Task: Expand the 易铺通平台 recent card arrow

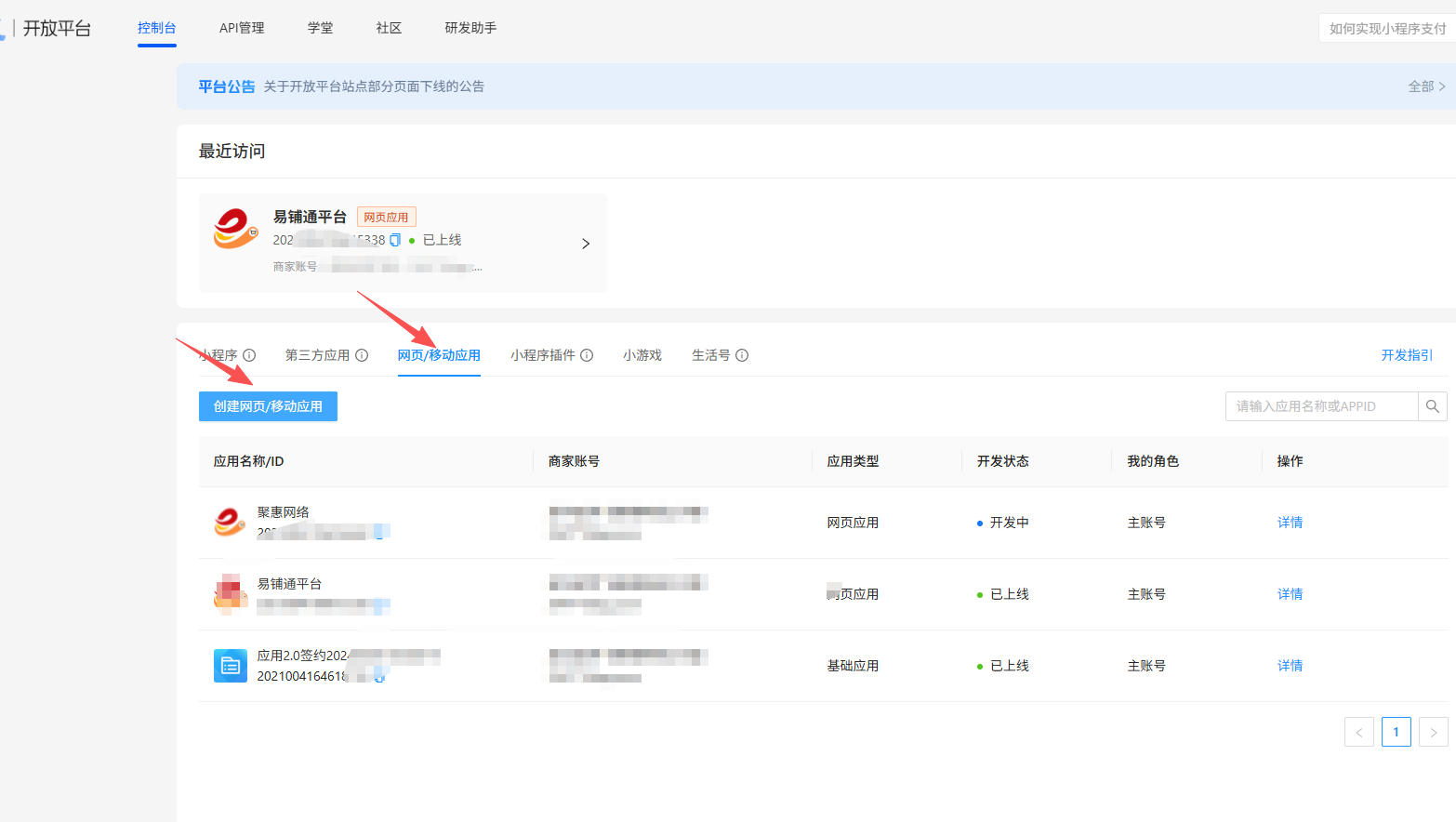Action: click(586, 244)
